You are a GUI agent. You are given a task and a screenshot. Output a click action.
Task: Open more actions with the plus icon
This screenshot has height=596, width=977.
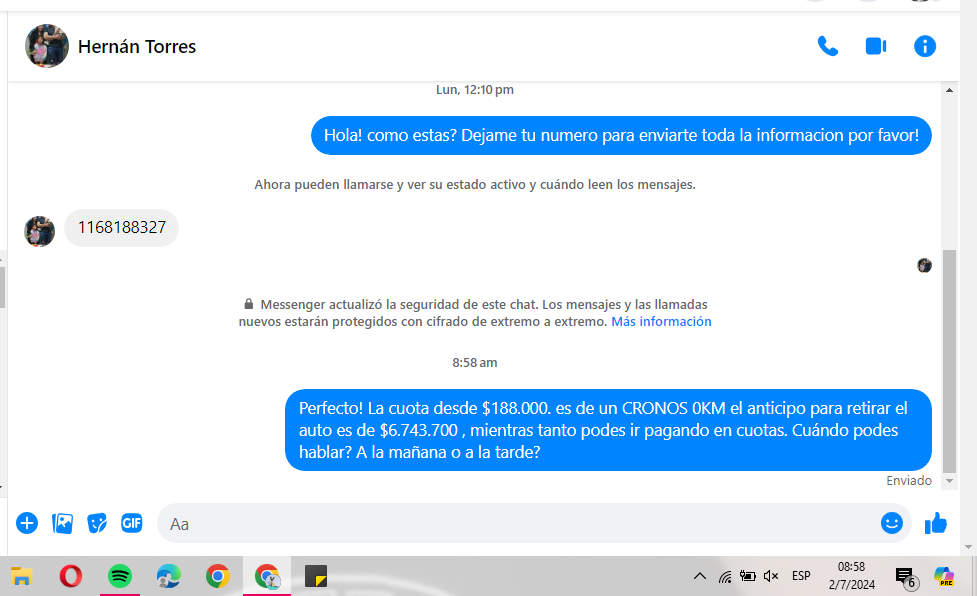tap(27, 523)
